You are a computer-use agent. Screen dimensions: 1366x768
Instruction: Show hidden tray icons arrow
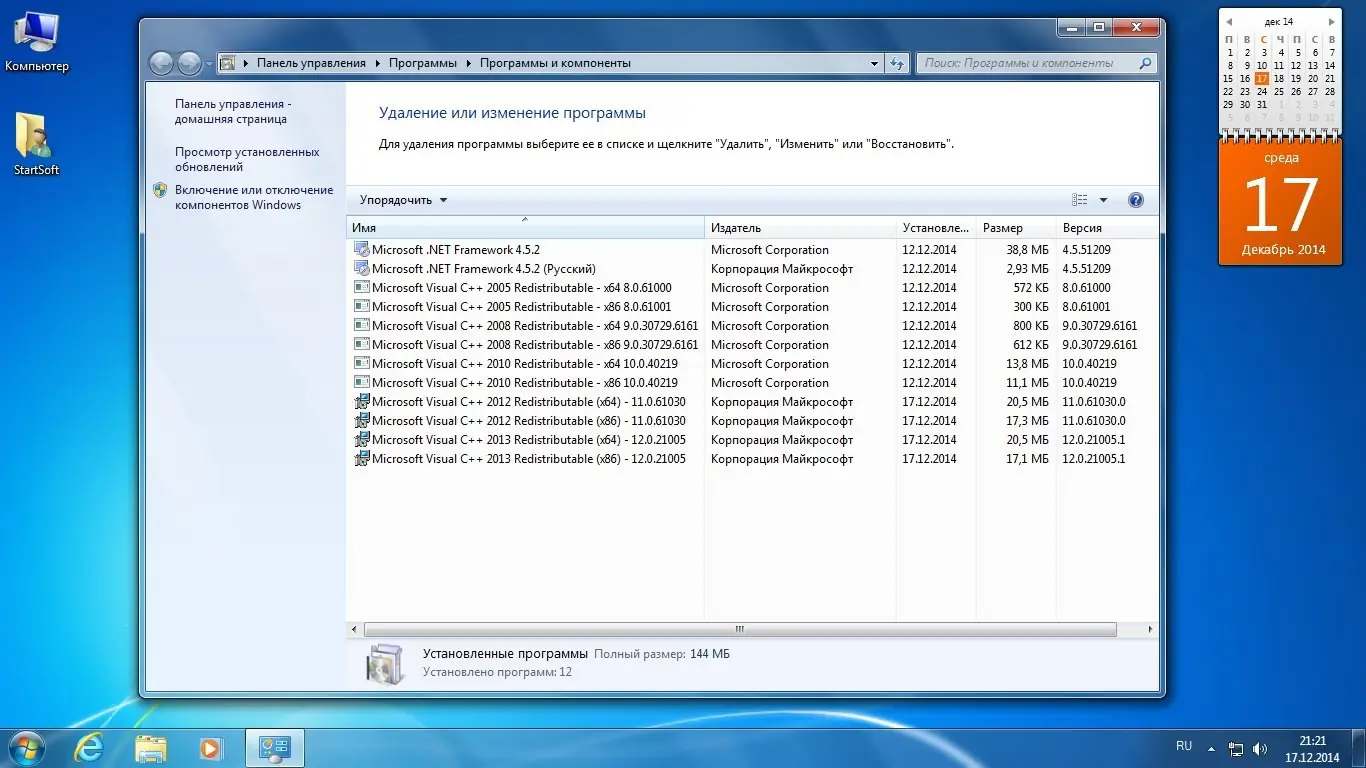coord(1212,748)
